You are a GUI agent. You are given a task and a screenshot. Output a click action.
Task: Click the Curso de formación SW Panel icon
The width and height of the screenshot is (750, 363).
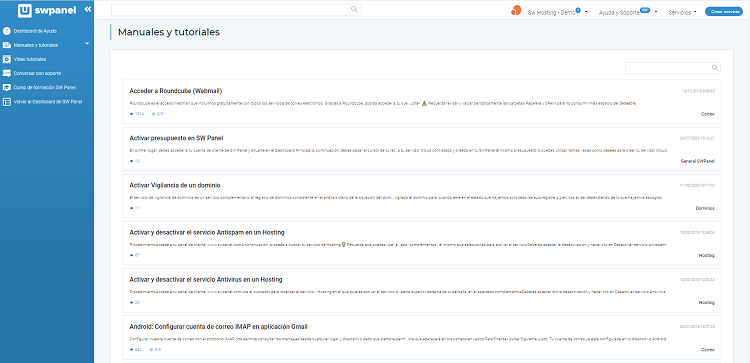pos(7,88)
